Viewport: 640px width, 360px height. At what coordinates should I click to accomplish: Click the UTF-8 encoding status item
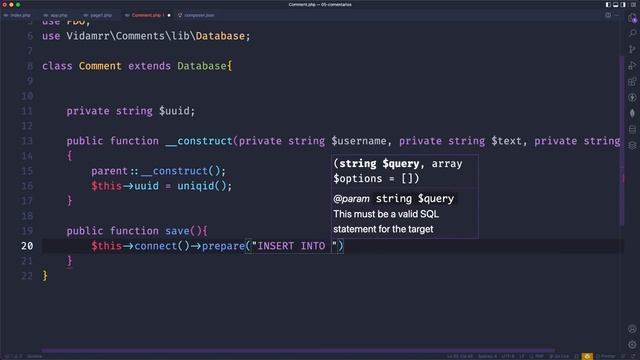[508, 356]
